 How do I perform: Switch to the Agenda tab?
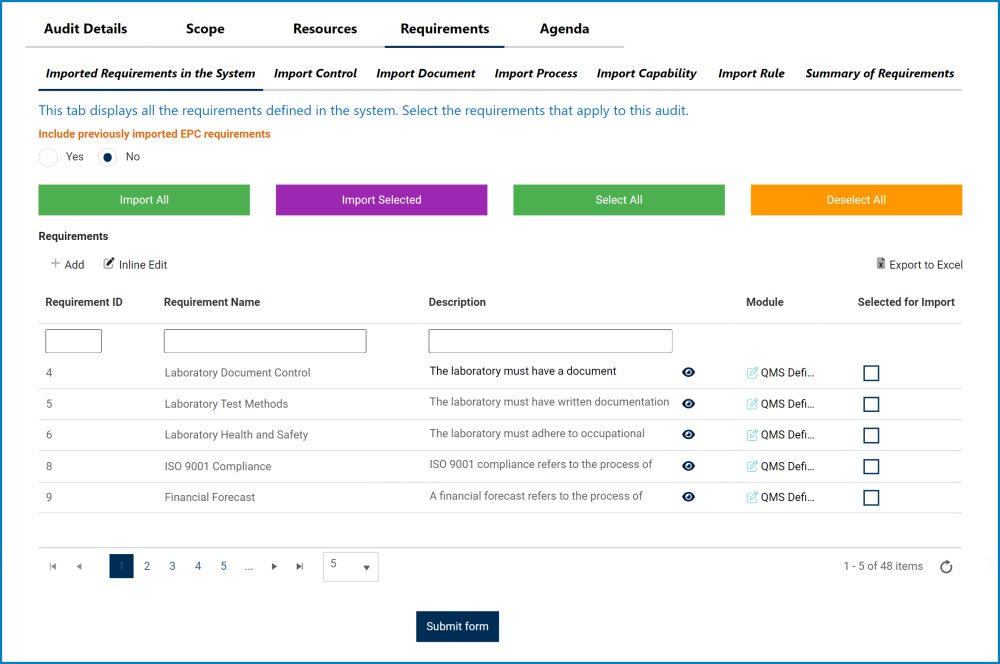click(x=564, y=29)
